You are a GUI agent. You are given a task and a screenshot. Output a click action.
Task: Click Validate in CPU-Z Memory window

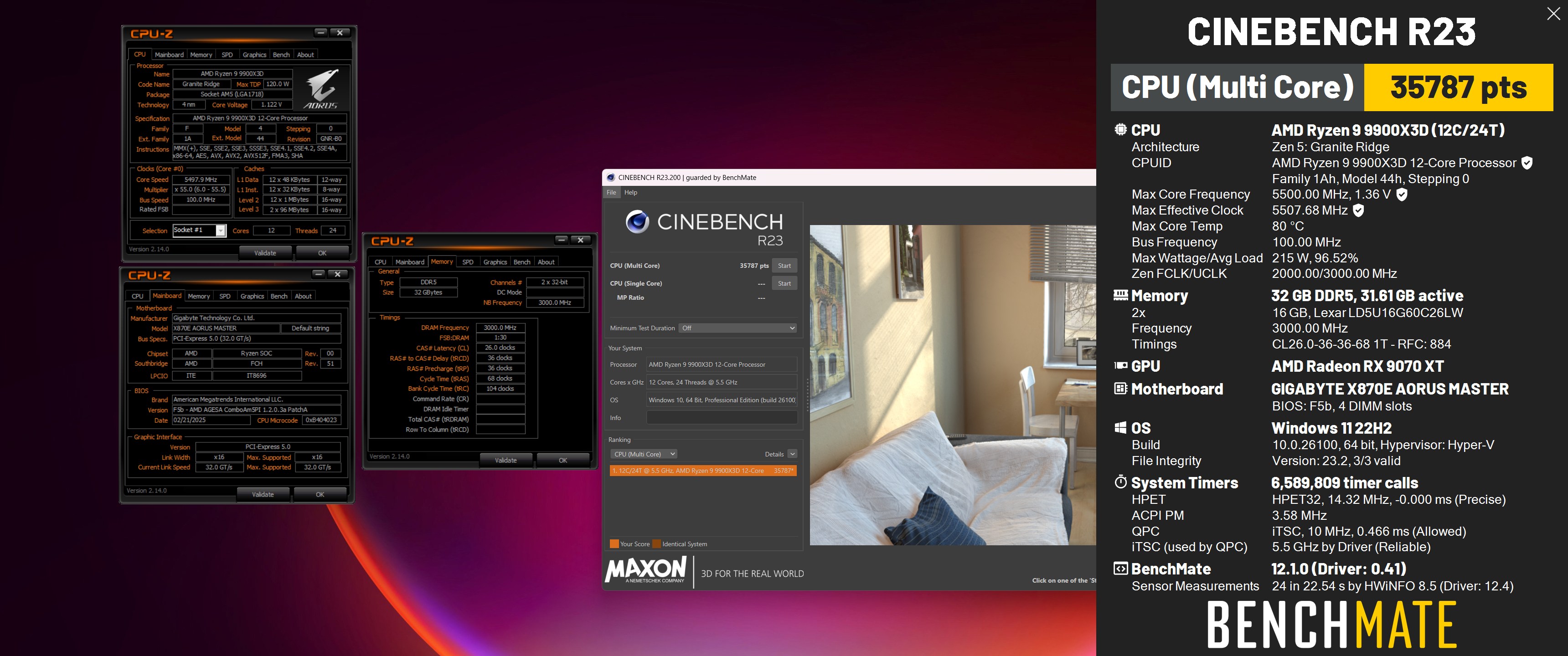(506, 460)
